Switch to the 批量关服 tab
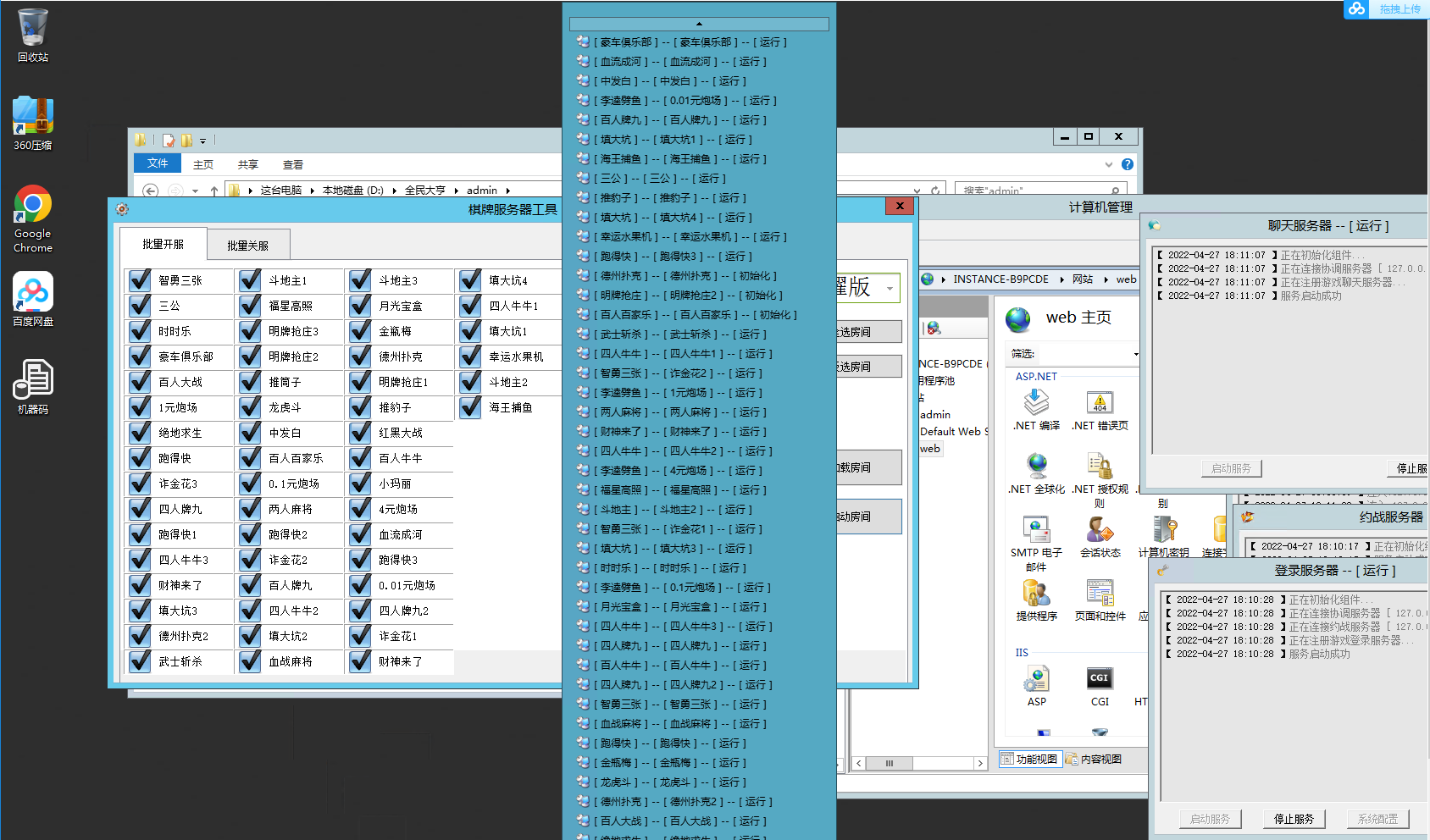Screen dimensions: 1430x840 (247, 246)
